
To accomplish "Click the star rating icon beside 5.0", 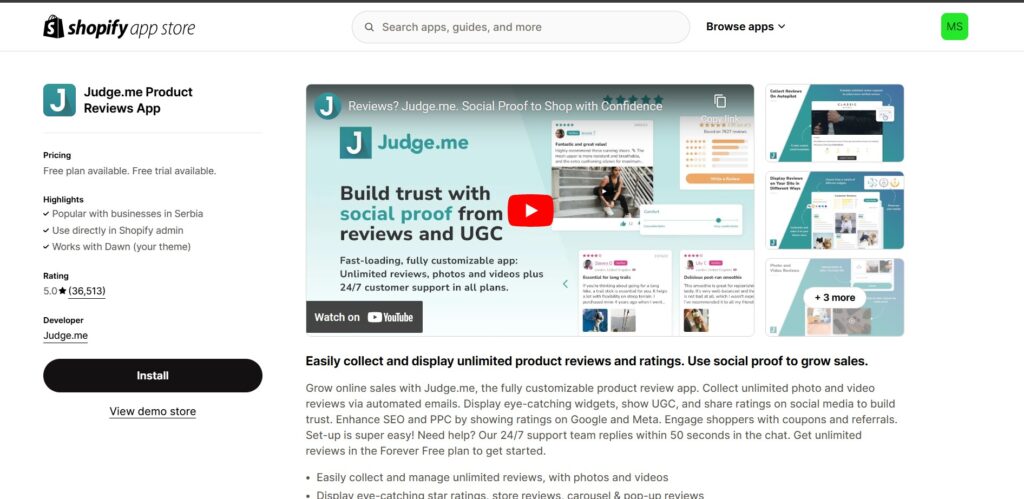I will coord(63,291).
